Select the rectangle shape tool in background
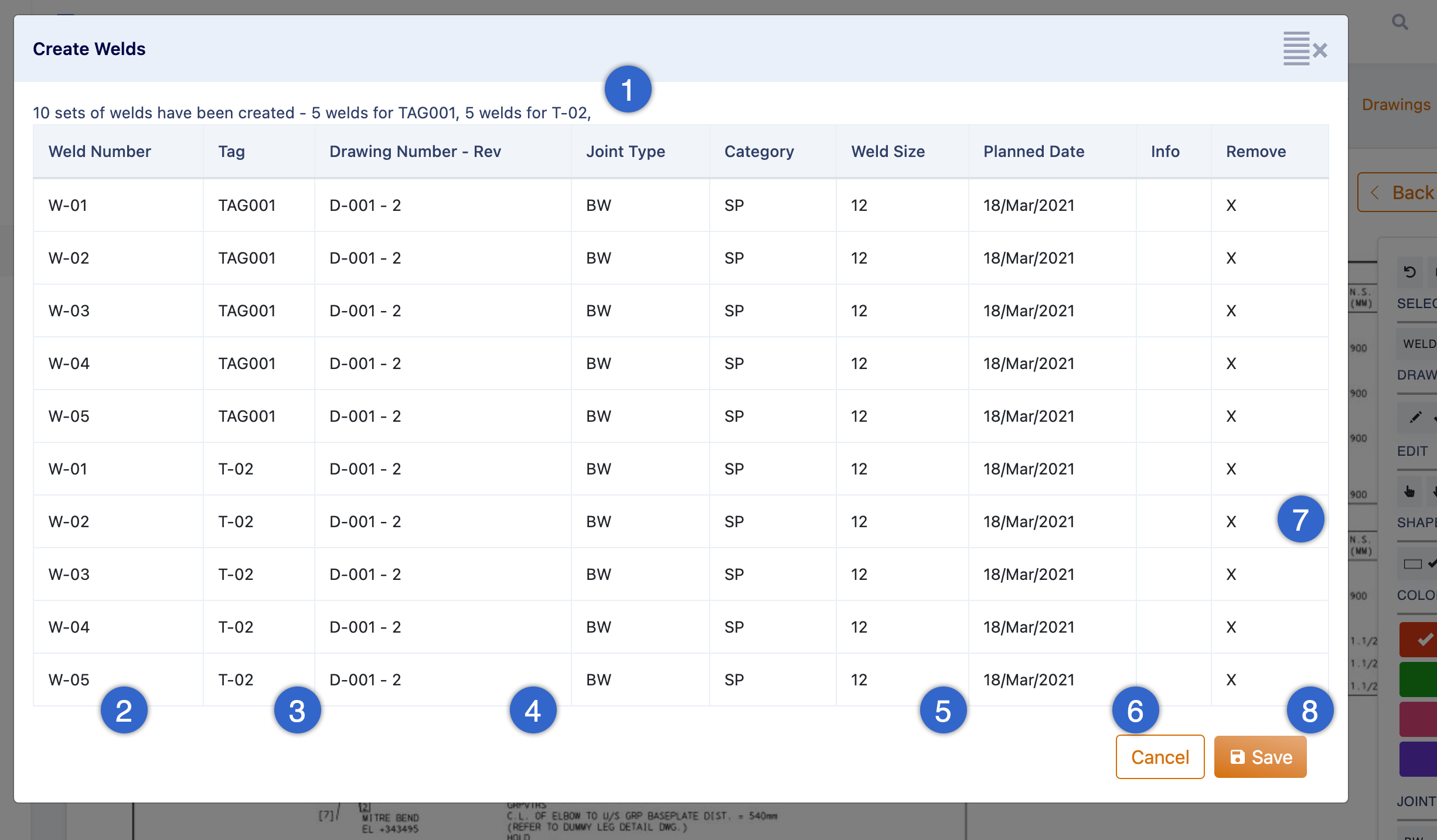 pyautogui.click(x=1412, y=564)
